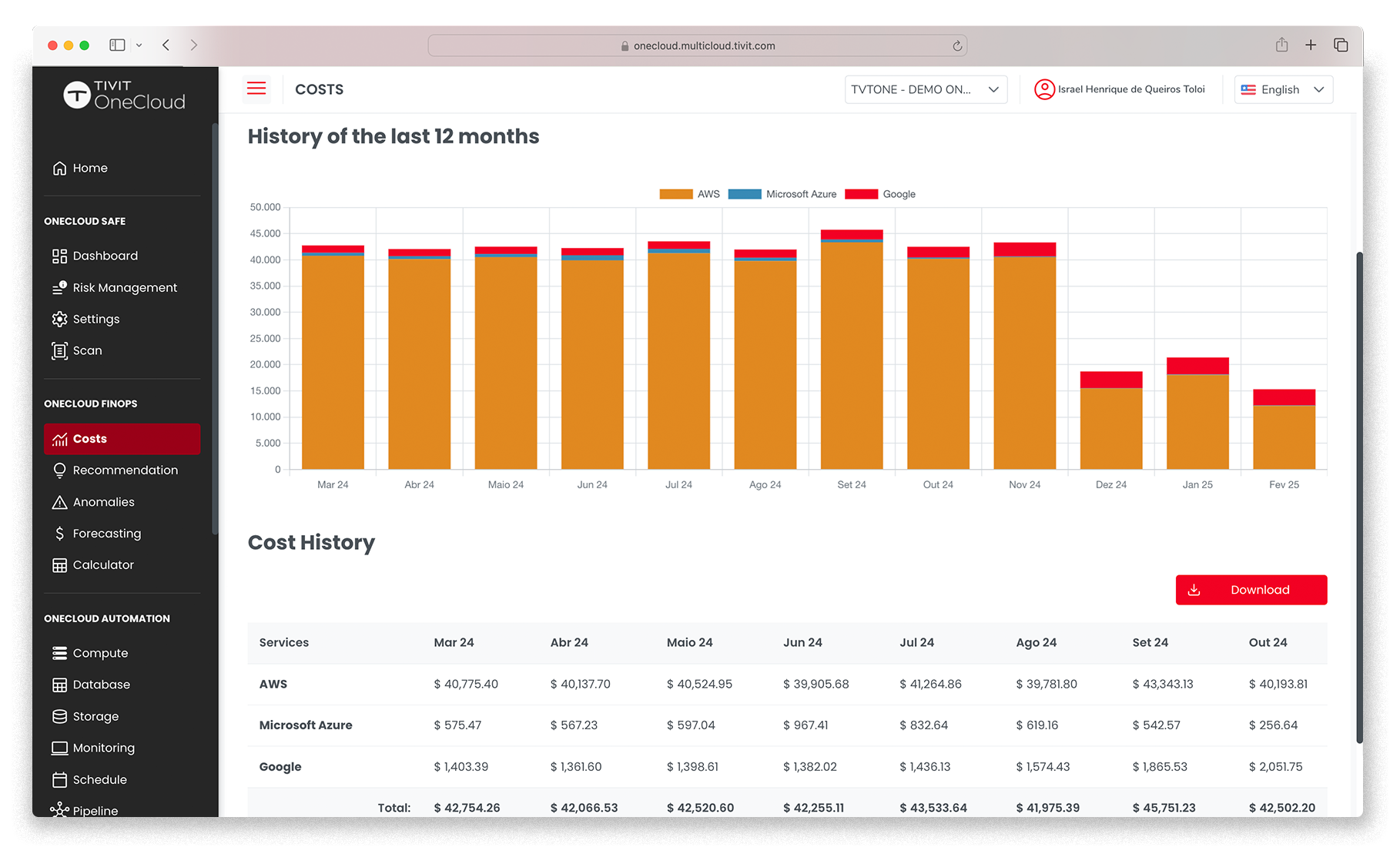Click AWS cost value $ 40,775.40
The image size is (1400, 864).
coord(466,684)
